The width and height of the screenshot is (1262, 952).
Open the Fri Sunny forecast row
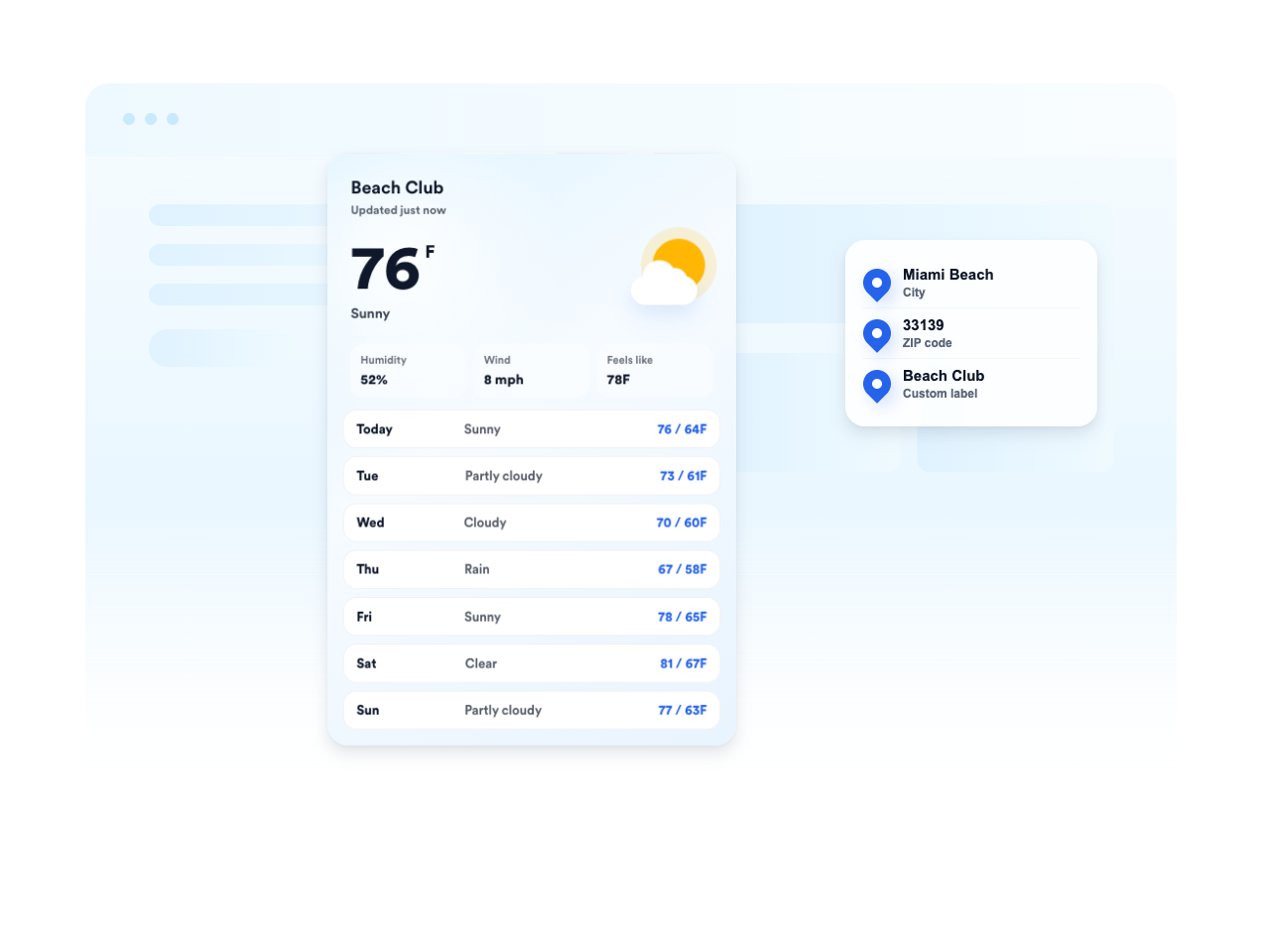532,617
